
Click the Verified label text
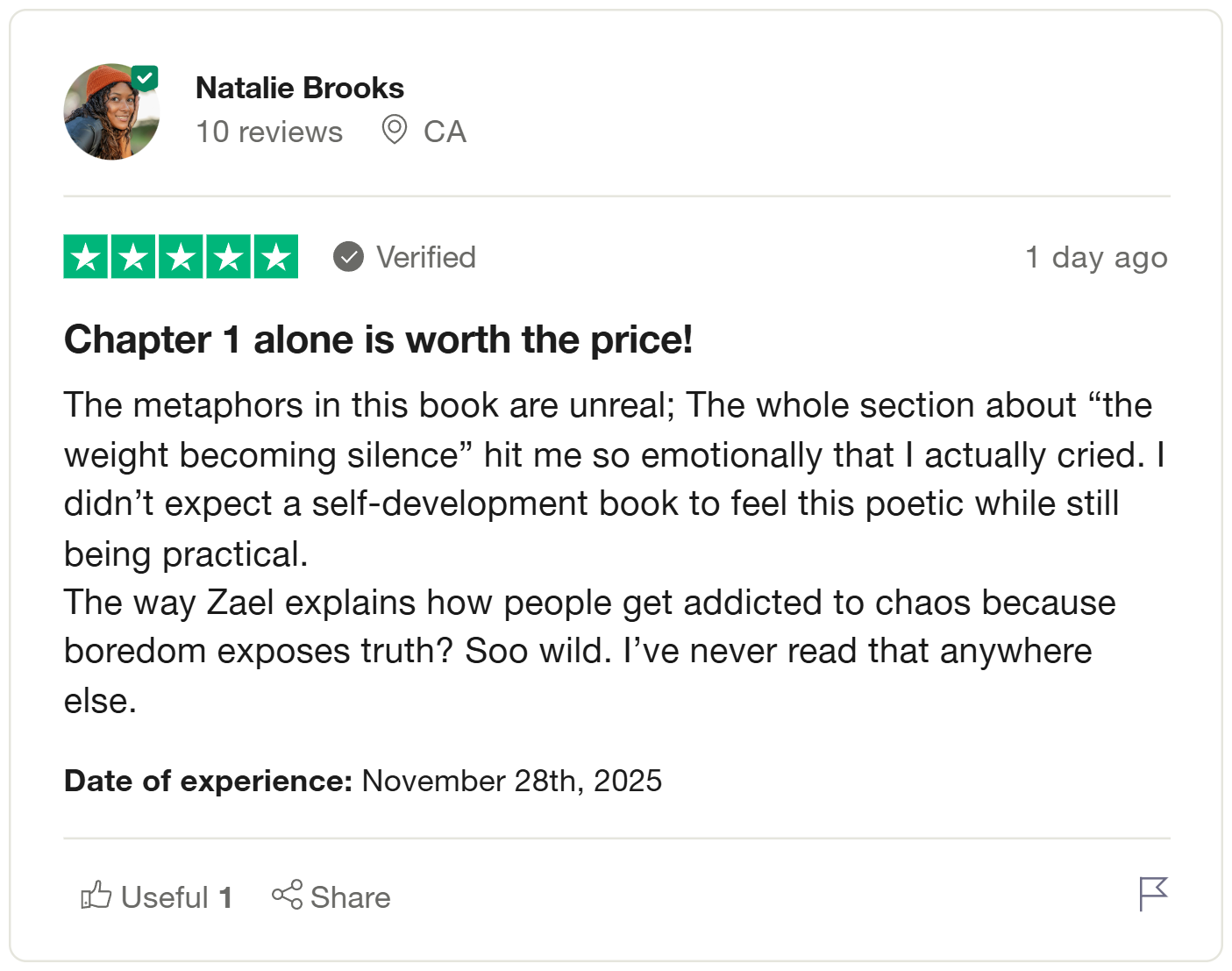(426, 257)
